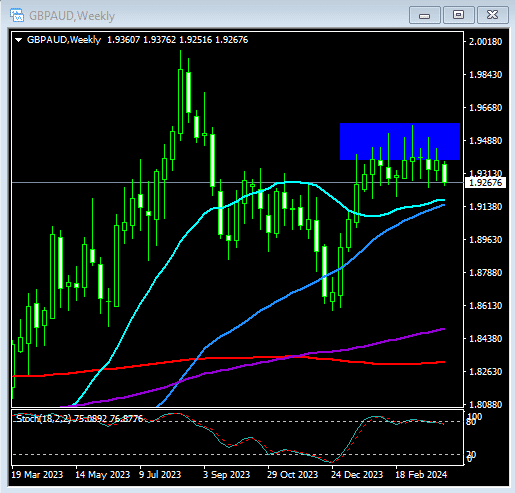Click the GBPAUD chart window icon
The image size is (515, 493).
[x=17, y=15]
